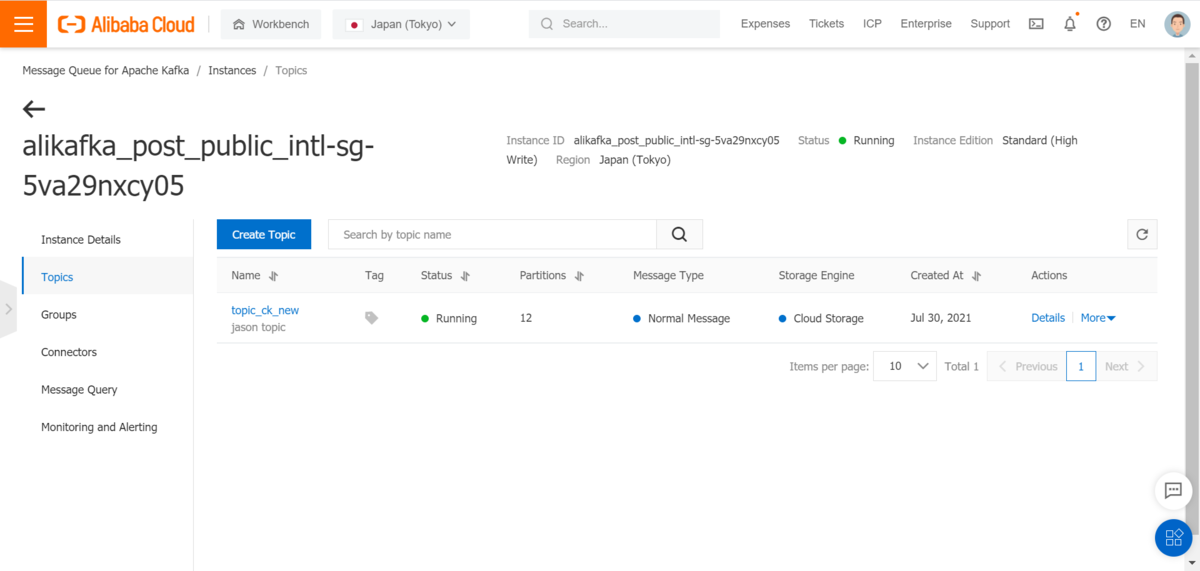Focus the global Search field
This screenshot has width=1200, height=571.
pos(624,24)
